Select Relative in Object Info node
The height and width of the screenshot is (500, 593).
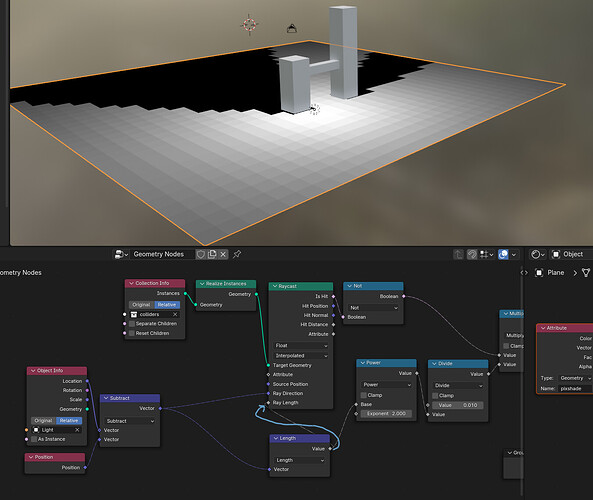[x=69, y=421]
